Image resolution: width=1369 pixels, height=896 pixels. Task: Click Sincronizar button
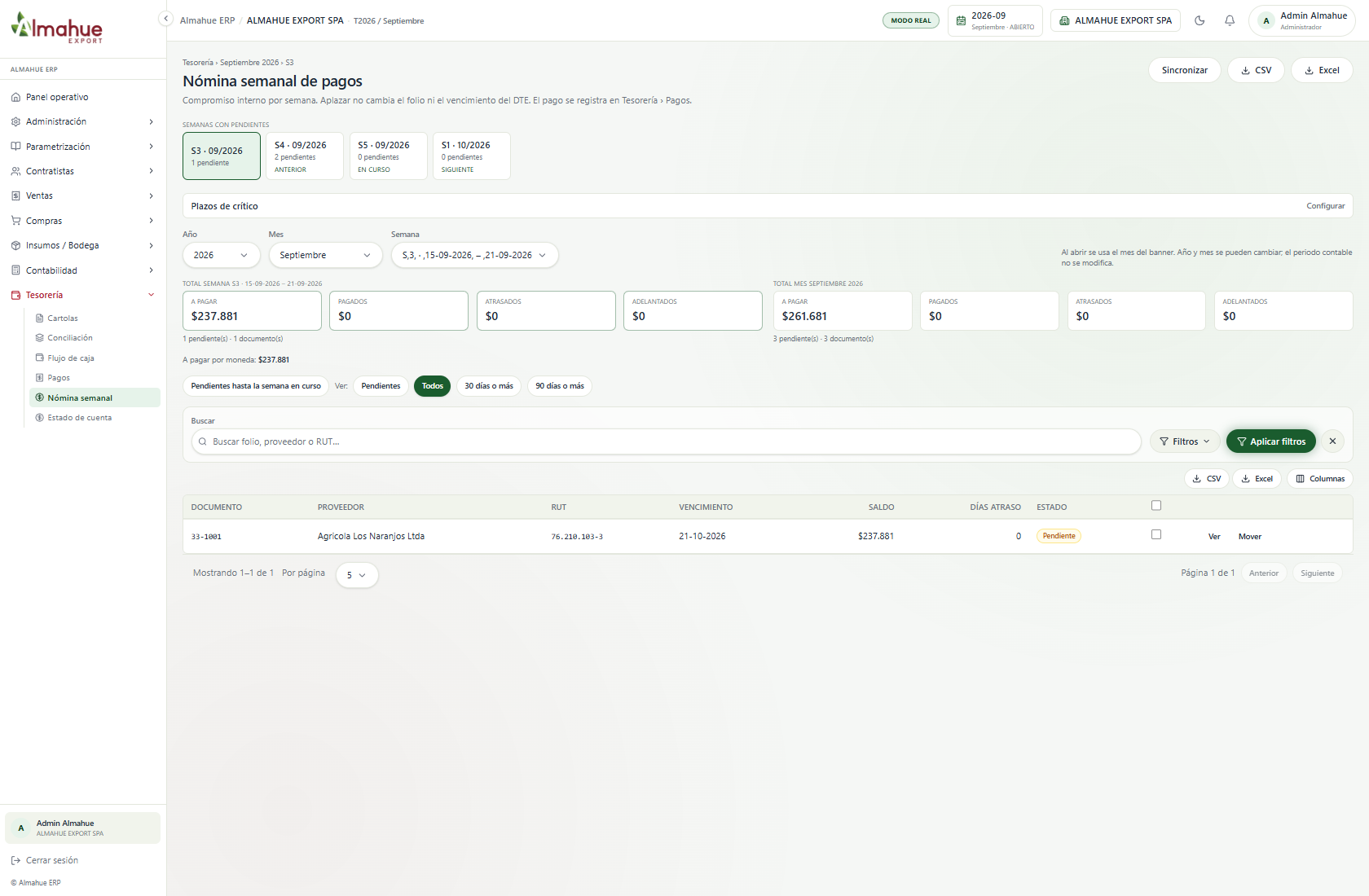point(1185,70)
